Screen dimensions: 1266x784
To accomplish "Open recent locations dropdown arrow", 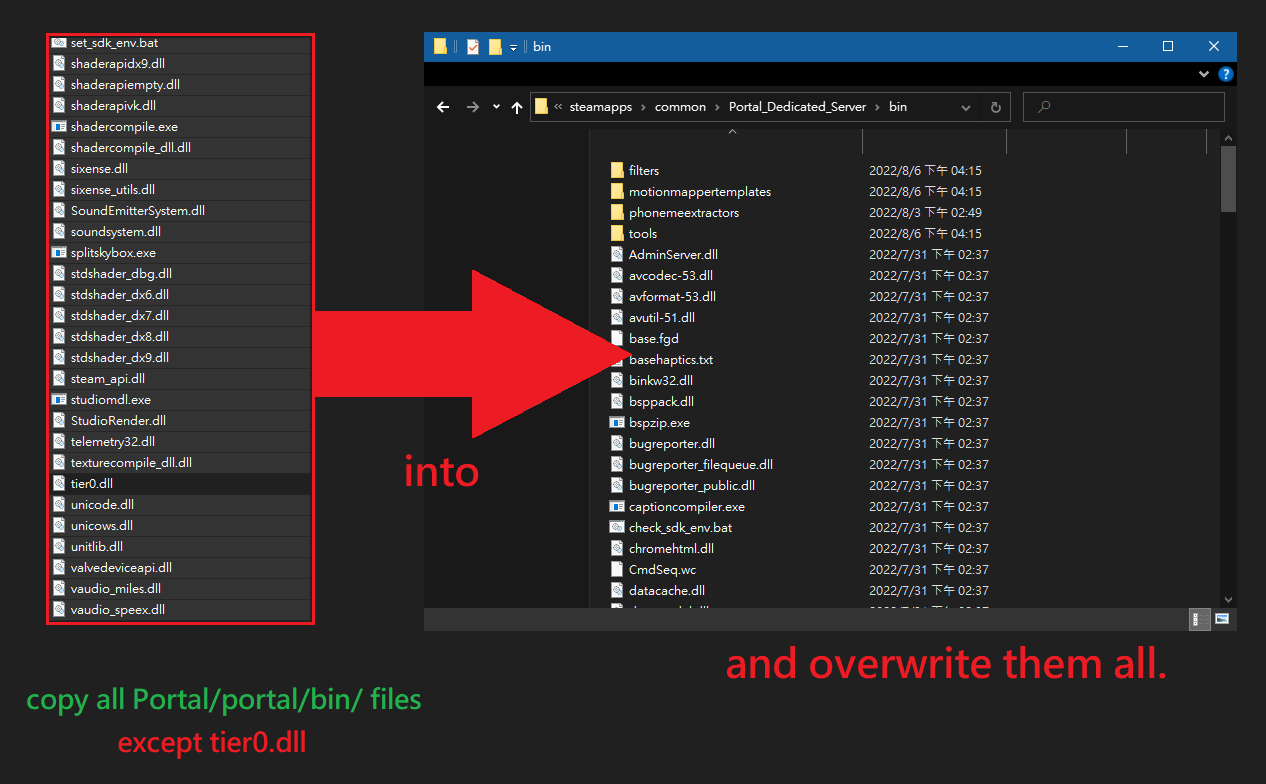I will [496, 107].
